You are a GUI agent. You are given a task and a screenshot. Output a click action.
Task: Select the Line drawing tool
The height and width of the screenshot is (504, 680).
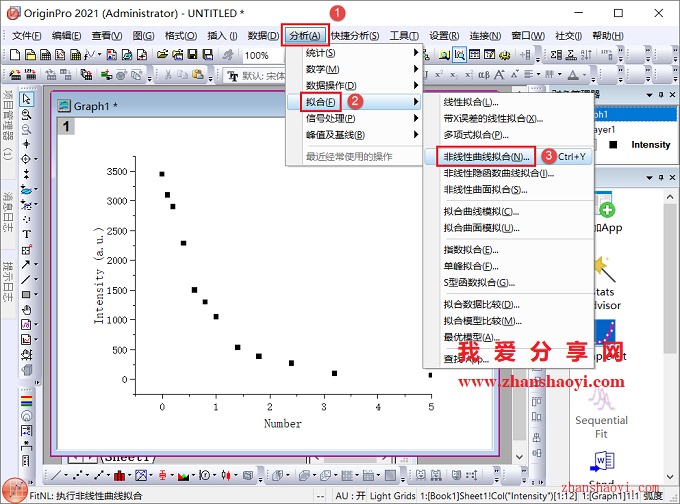pos(26,279)
